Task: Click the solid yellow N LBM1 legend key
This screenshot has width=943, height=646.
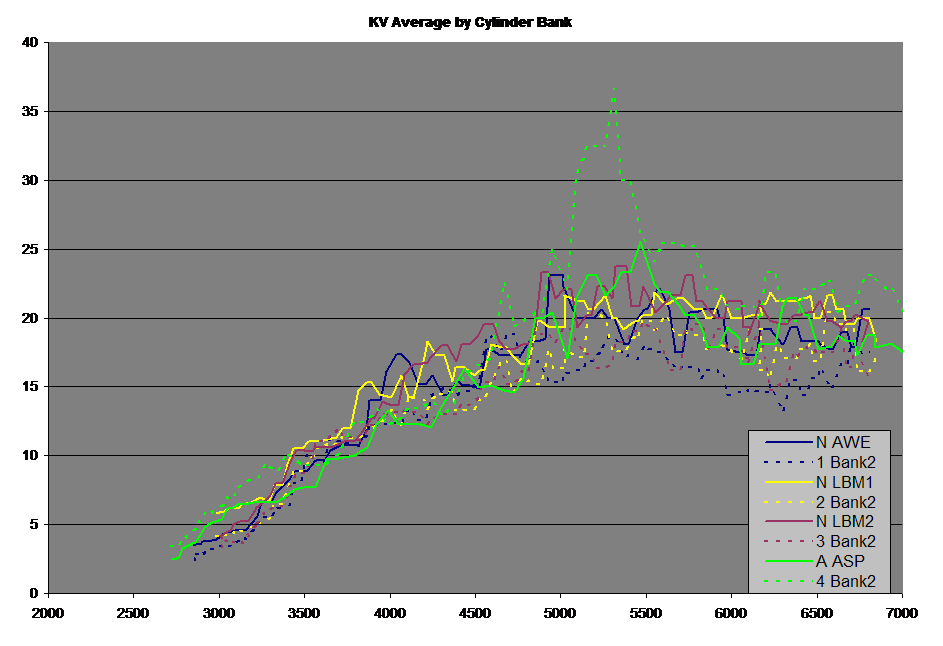Action: (787, 481)
